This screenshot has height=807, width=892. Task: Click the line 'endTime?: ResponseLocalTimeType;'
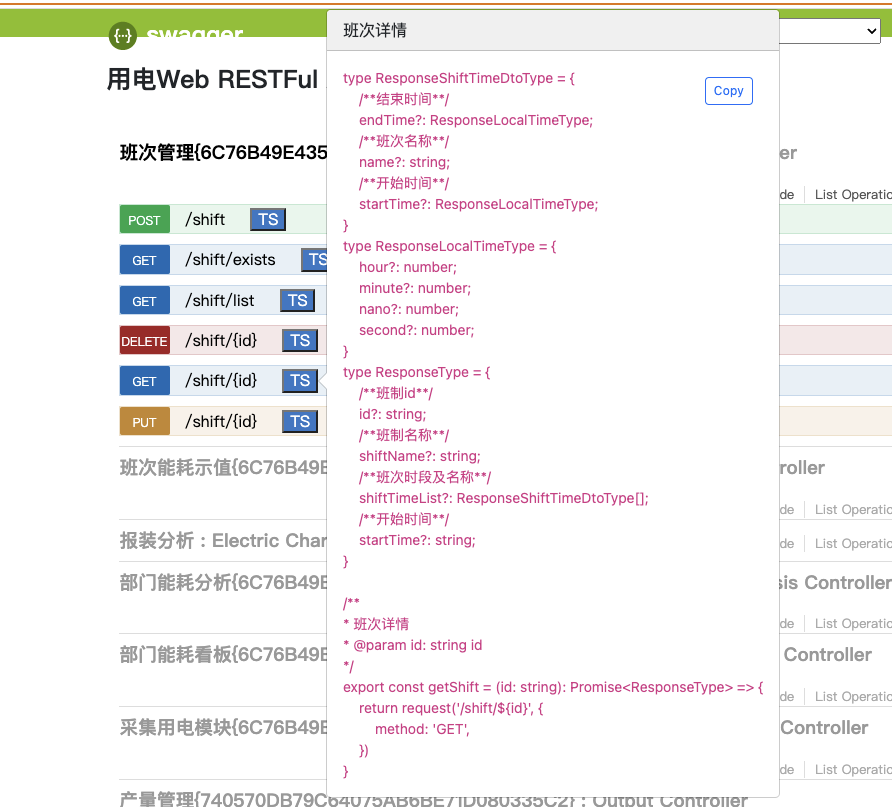[x=476, y=121]
